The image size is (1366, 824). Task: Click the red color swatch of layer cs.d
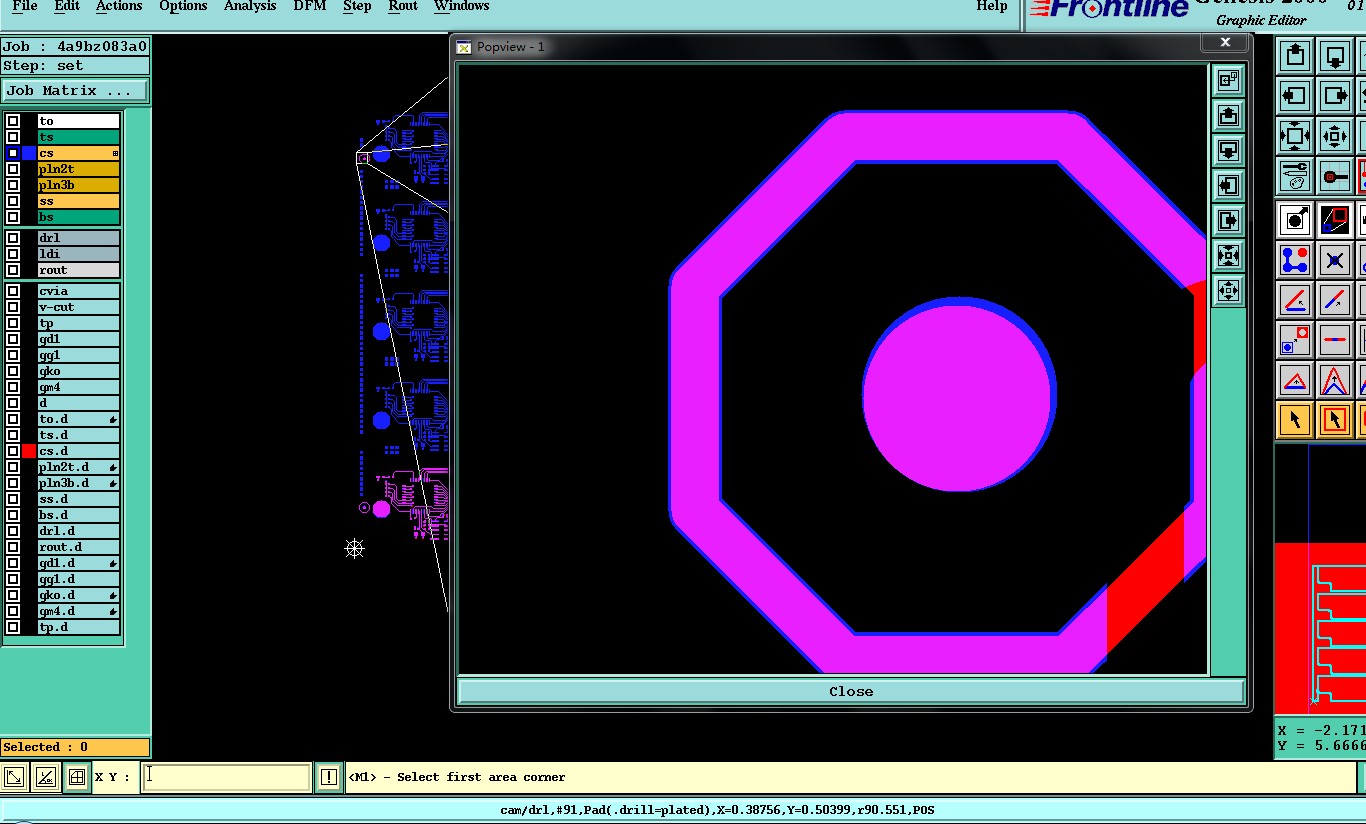(29, 451)
